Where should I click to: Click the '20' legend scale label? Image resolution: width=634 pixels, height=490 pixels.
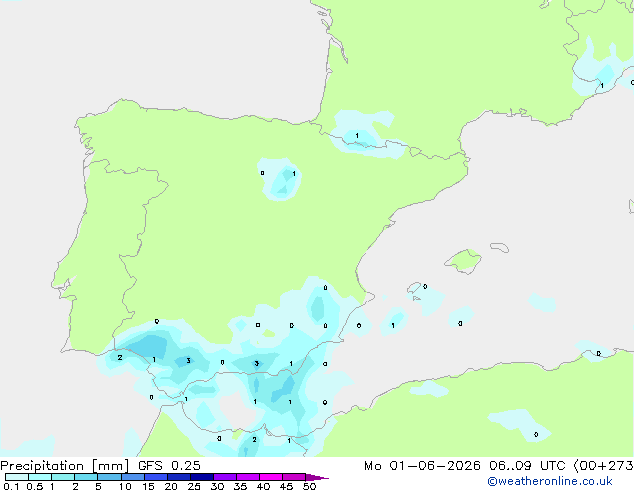[x=171, y=486]
